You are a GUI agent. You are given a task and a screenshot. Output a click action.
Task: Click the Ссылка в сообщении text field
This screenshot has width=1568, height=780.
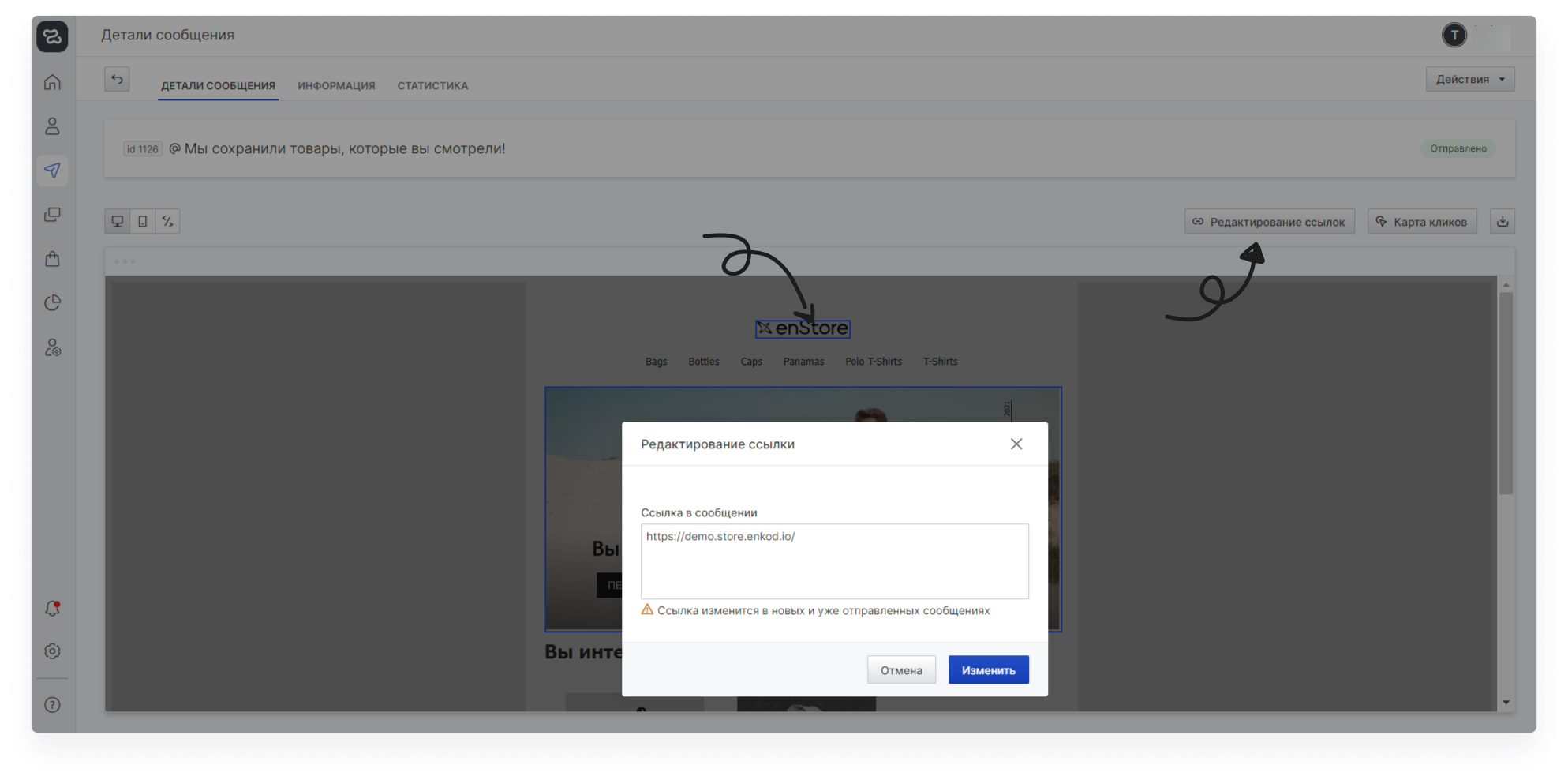[x=834, y=561]
